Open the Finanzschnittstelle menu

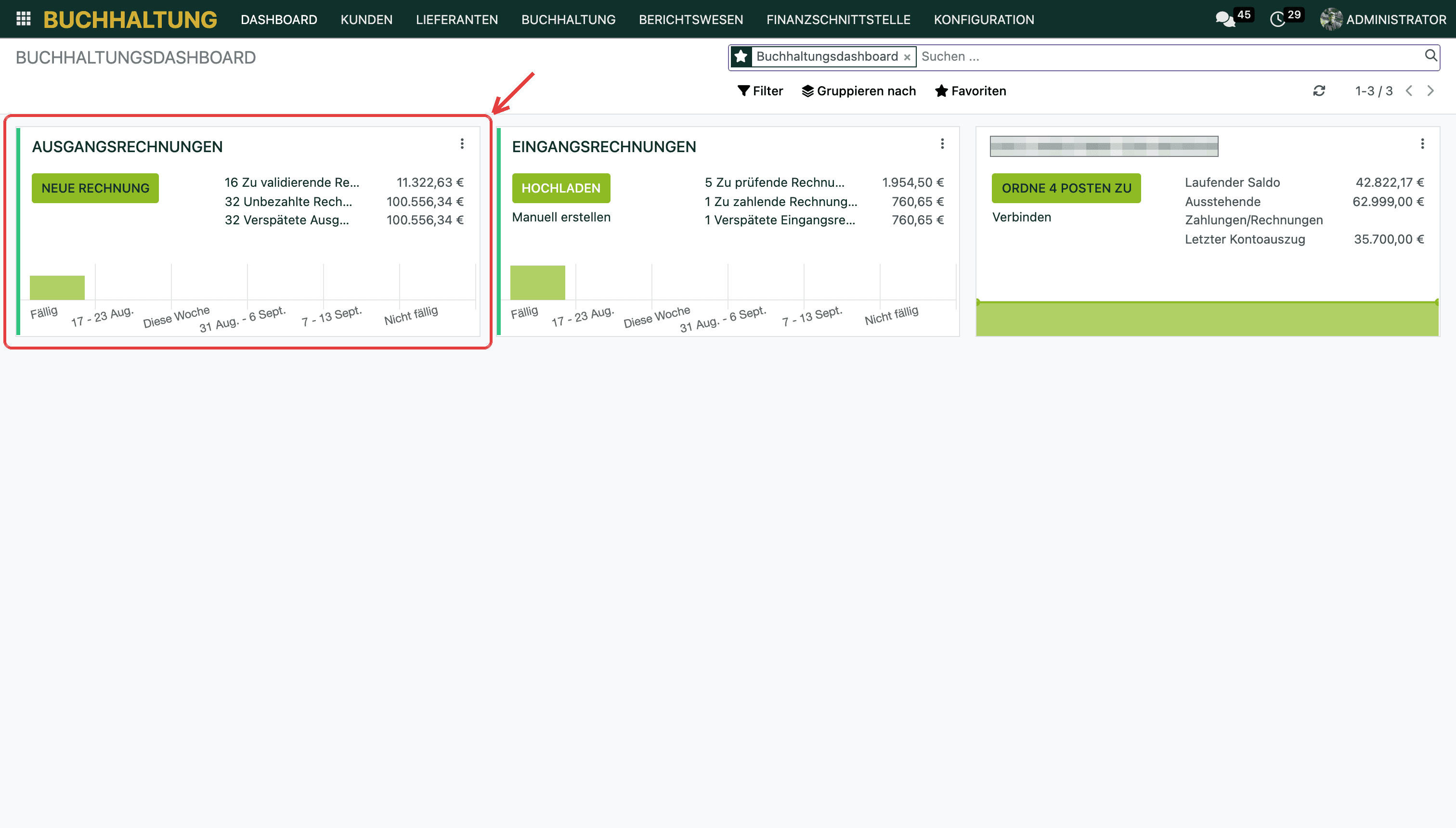(x=838, y=19)
